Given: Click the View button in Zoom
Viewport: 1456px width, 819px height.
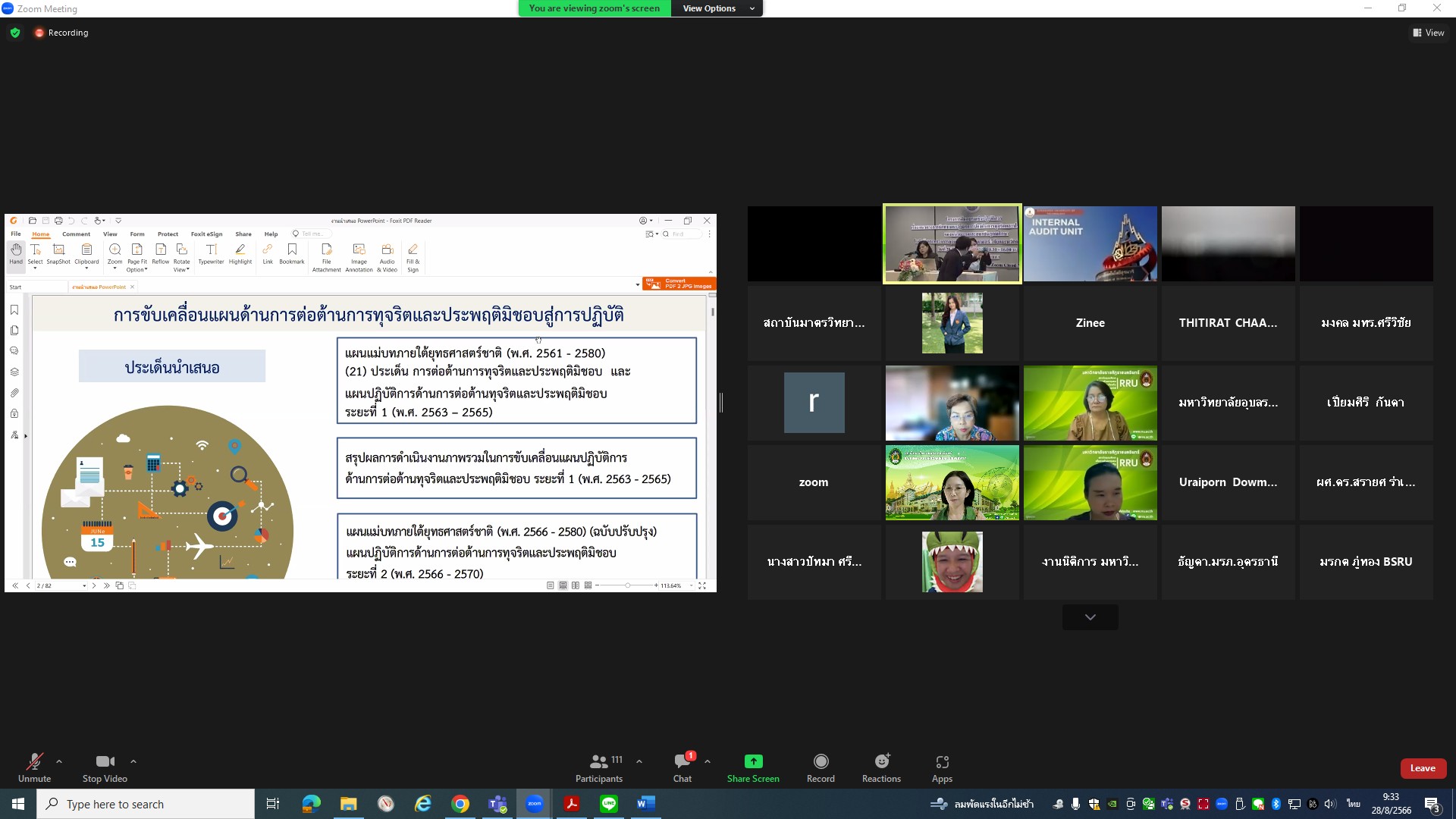Looking at the screenshot, I should click(1429, 33).
